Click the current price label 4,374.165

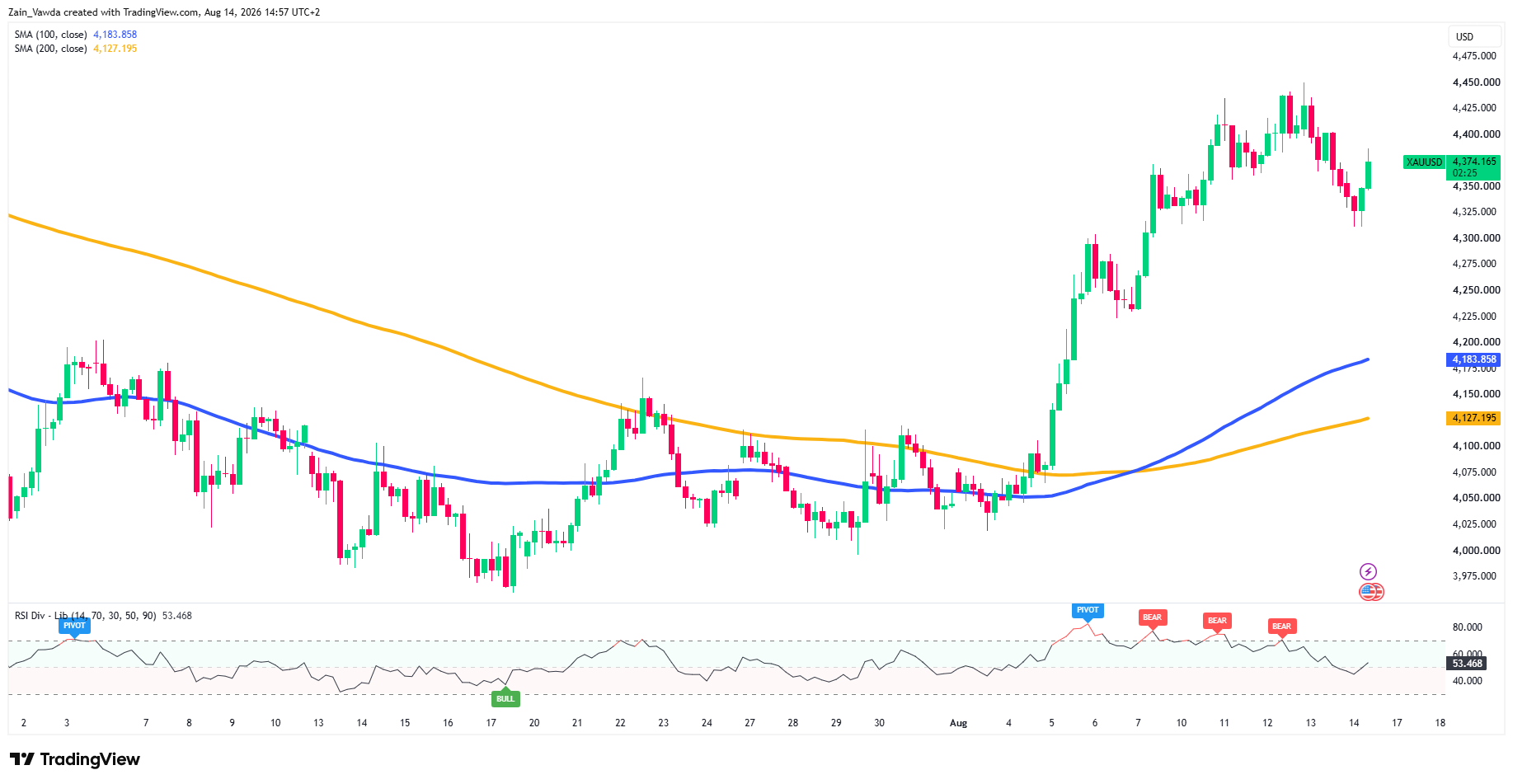point(1474,162)
